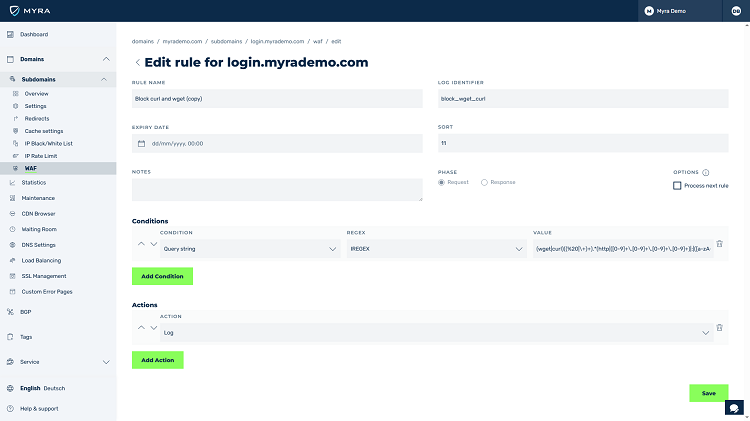This screenshot has width=750, height=421.
Task: Open SSL Management in the sidebar
Action: tap(44, 276)
